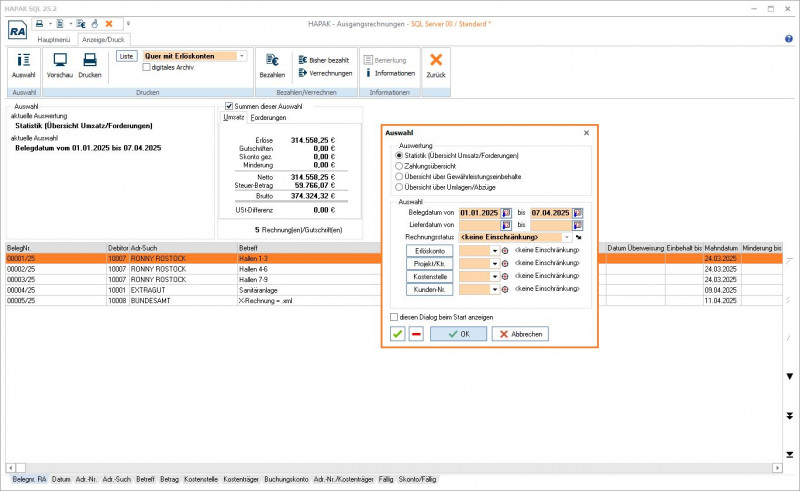The height and width of the screenshot is (491, 800).
Task: Open the Forderungen tab in the summary
Action: [x=267, y=117]
